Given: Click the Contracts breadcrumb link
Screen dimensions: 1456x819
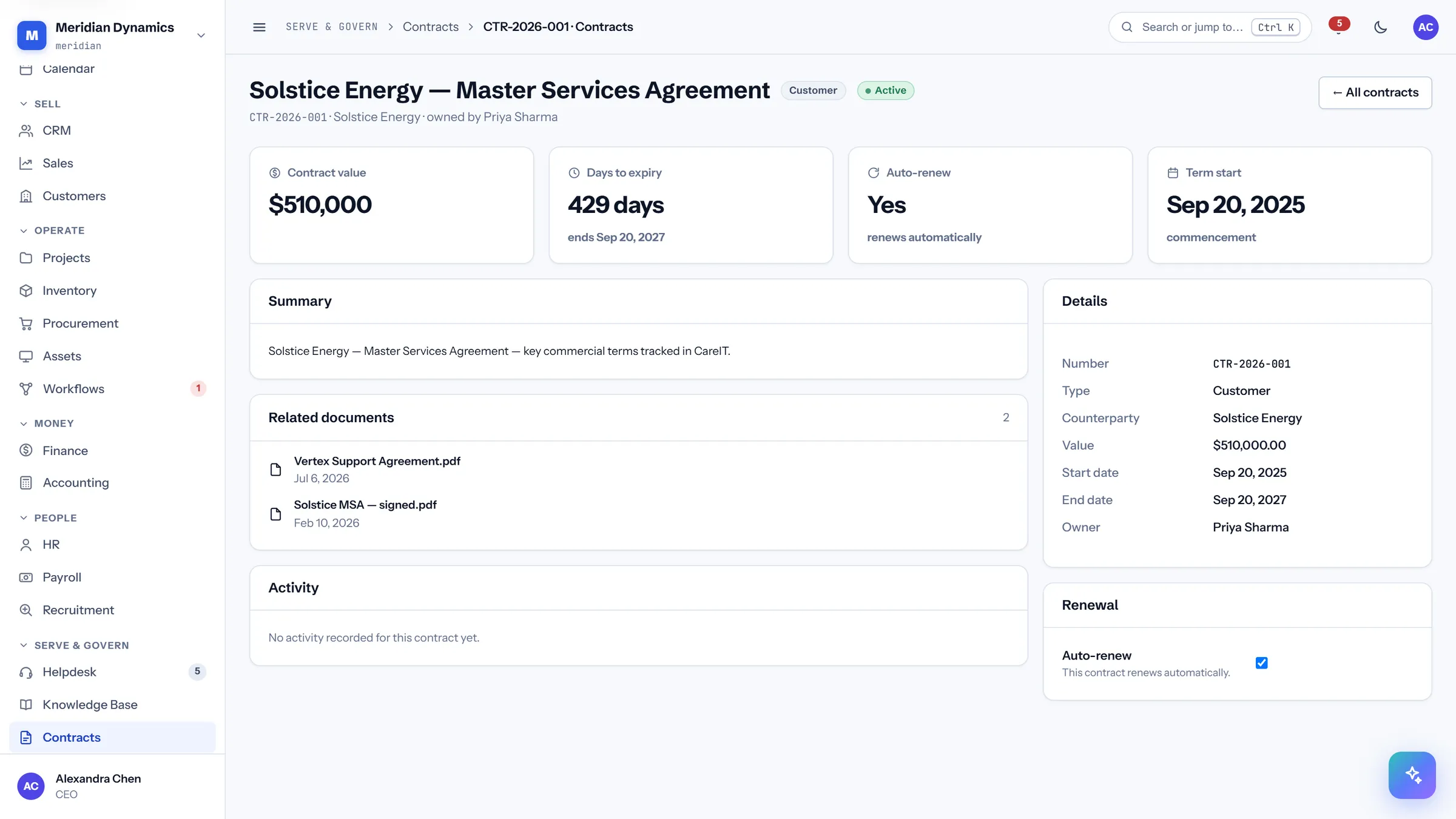Looking at the screenshot, I should [431, 27].
